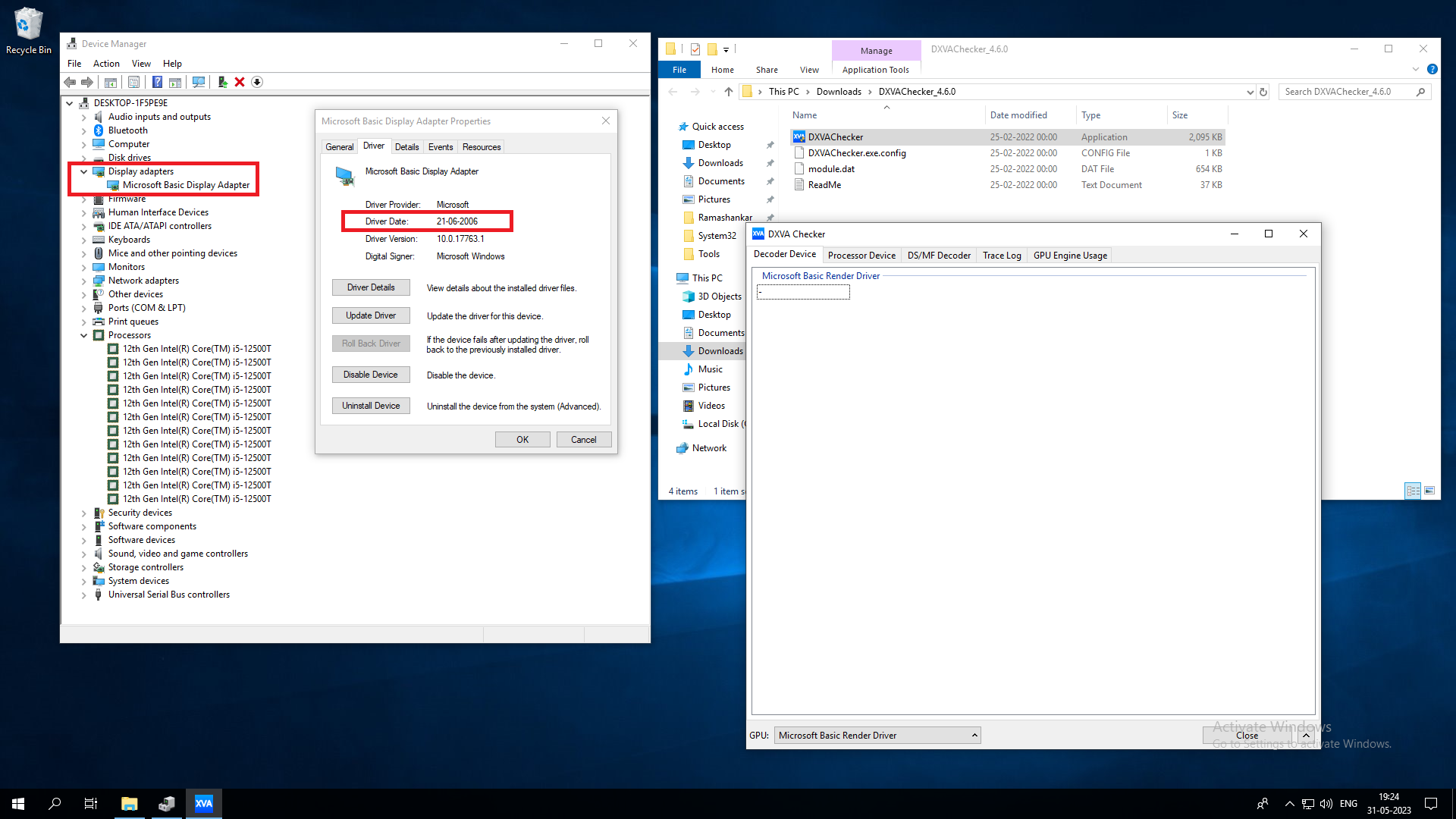The image size is (1456, 819).
Task: Click the blue Help toolbar icon
Action: point(157,82)
